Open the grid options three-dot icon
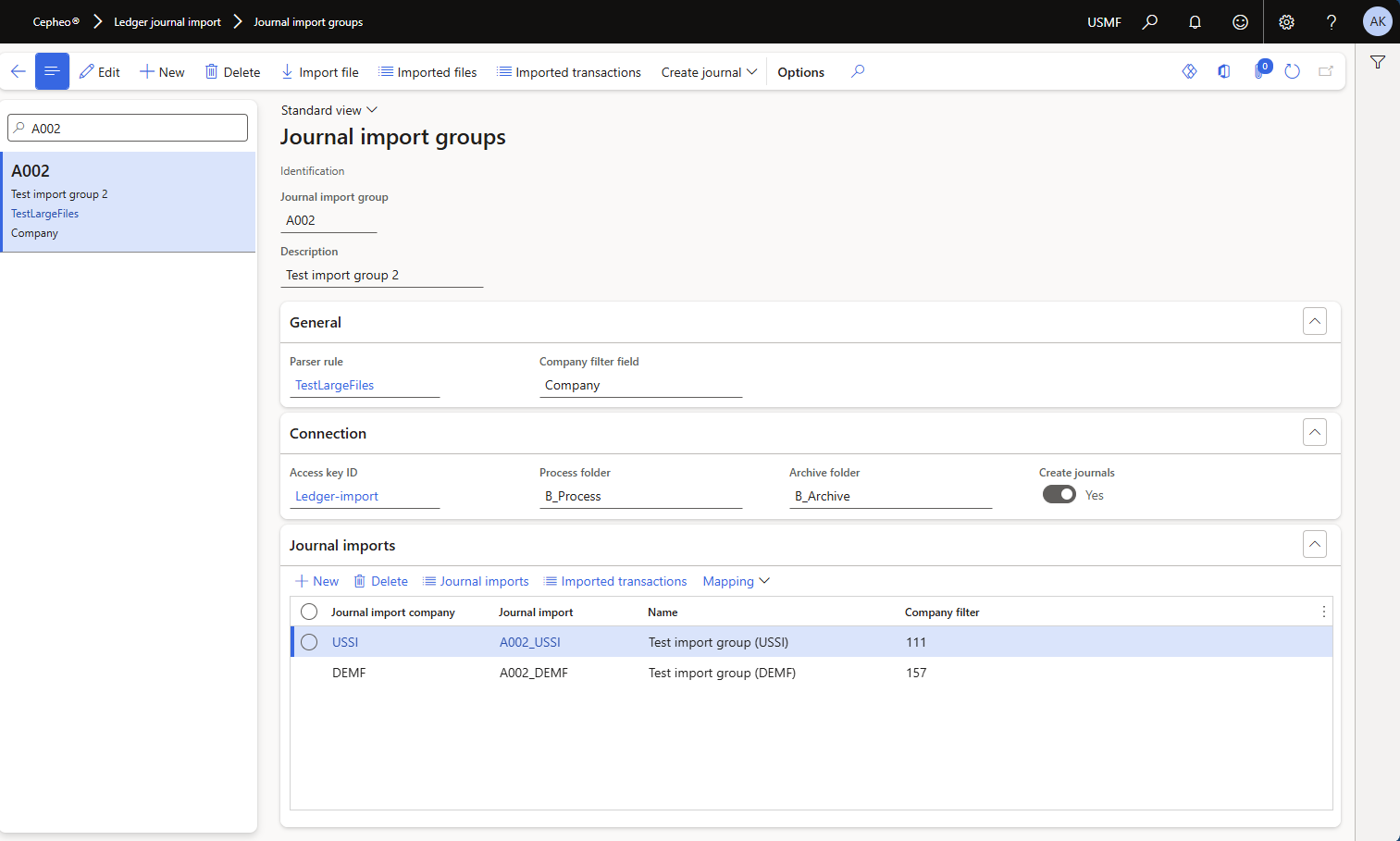This screenshot has height=841, width=1400. 1323,612
